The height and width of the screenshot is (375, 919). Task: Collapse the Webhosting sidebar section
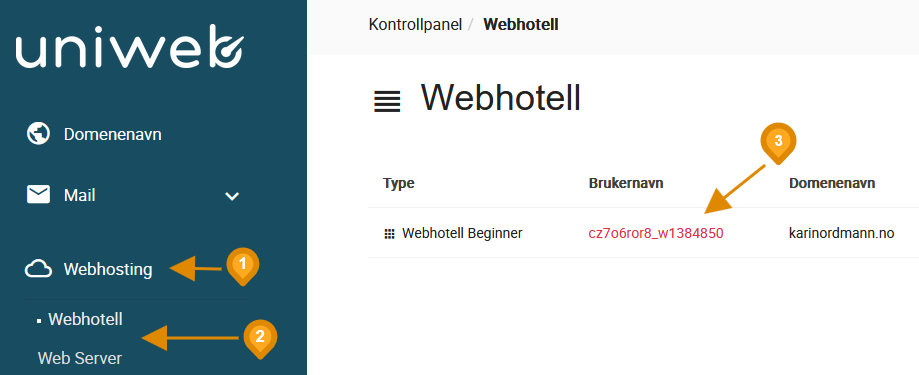pyautogui.click(x=108, y=270)
